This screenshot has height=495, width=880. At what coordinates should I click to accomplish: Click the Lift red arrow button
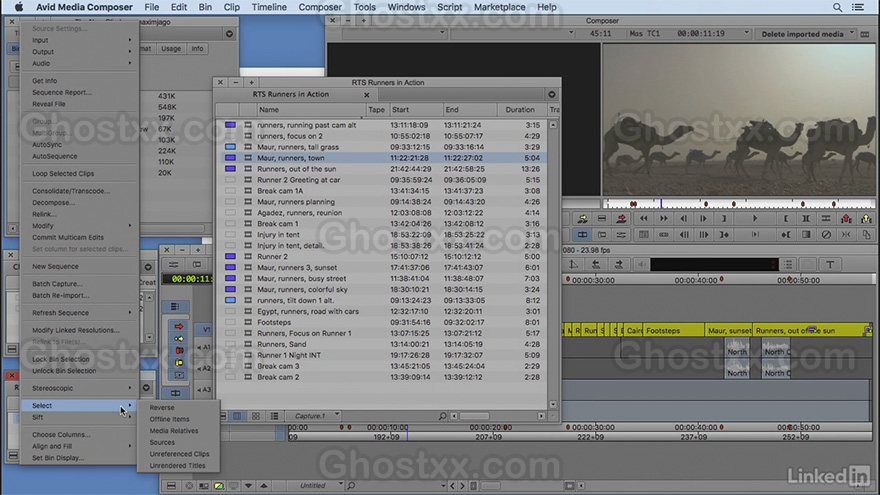846,218
